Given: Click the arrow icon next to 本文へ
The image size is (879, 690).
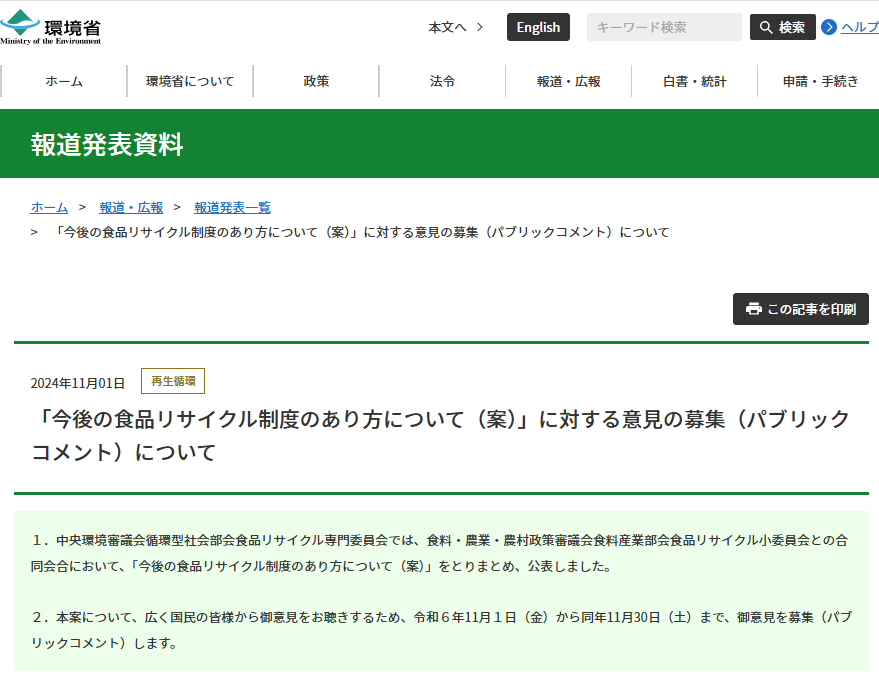Looking at the screenshot, I should [x=479, y=27].
